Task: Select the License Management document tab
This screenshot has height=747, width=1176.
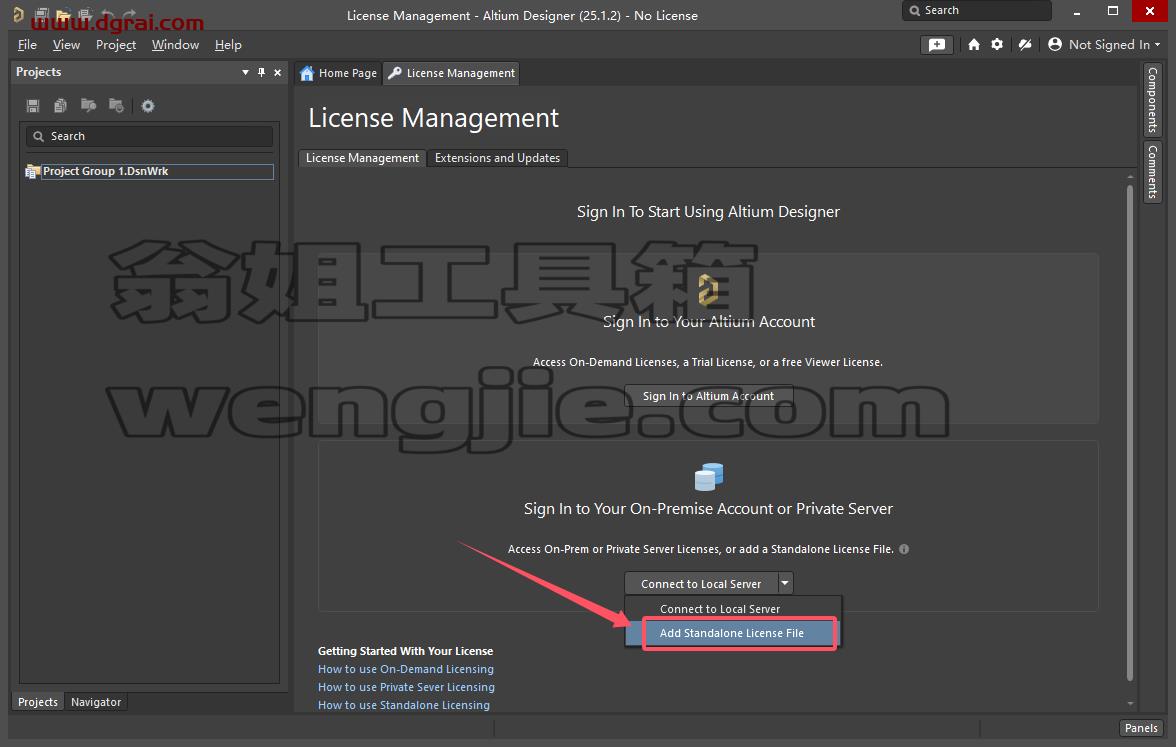Action: 452,73
